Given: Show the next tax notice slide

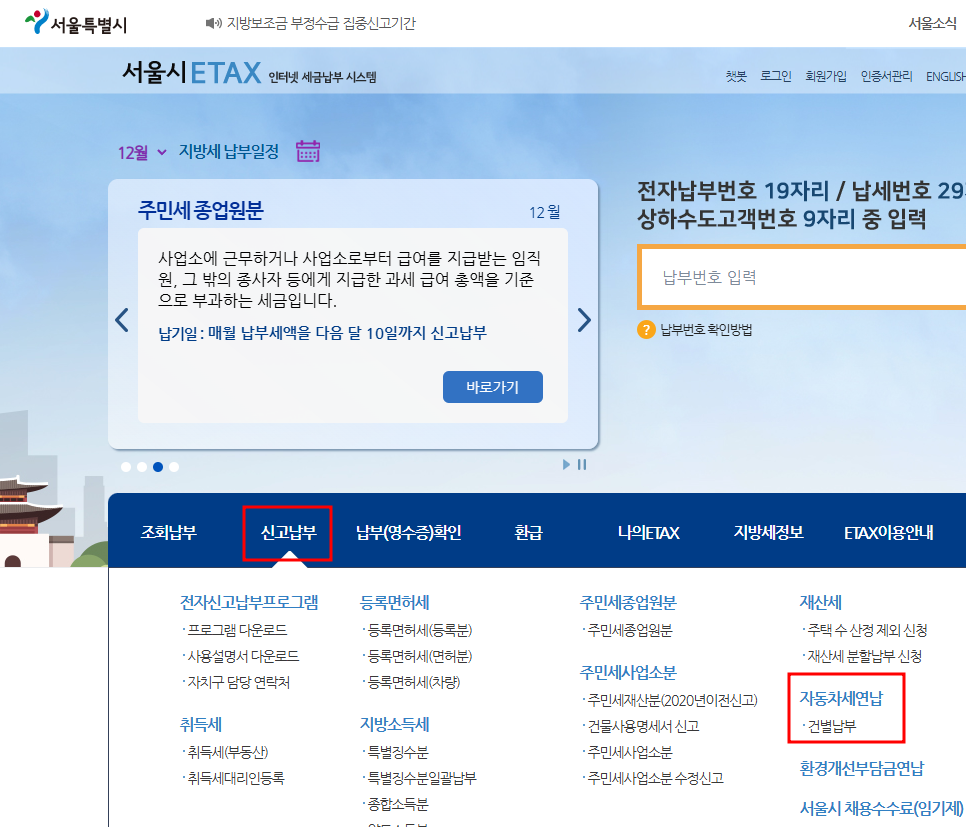Looking at the screenshot, I should click(x=584, y=320).
